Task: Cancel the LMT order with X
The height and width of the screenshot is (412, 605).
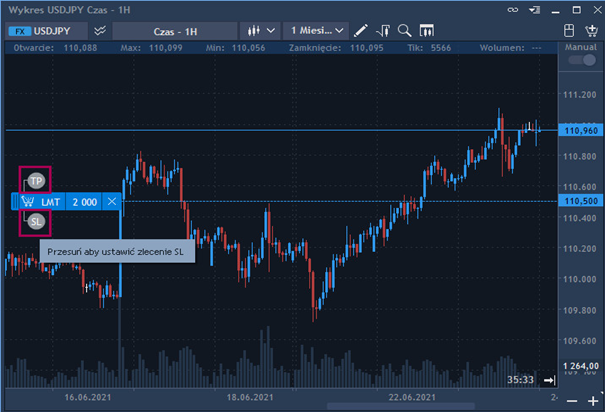Action: point(112,201)
